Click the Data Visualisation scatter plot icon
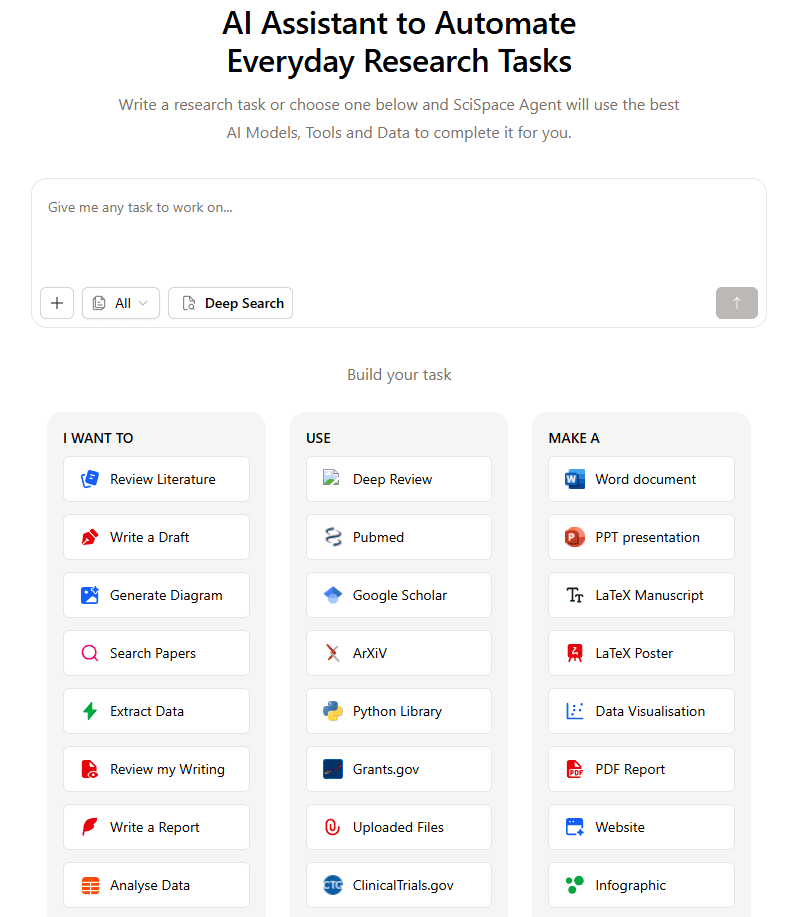 [x=575, y=711]
